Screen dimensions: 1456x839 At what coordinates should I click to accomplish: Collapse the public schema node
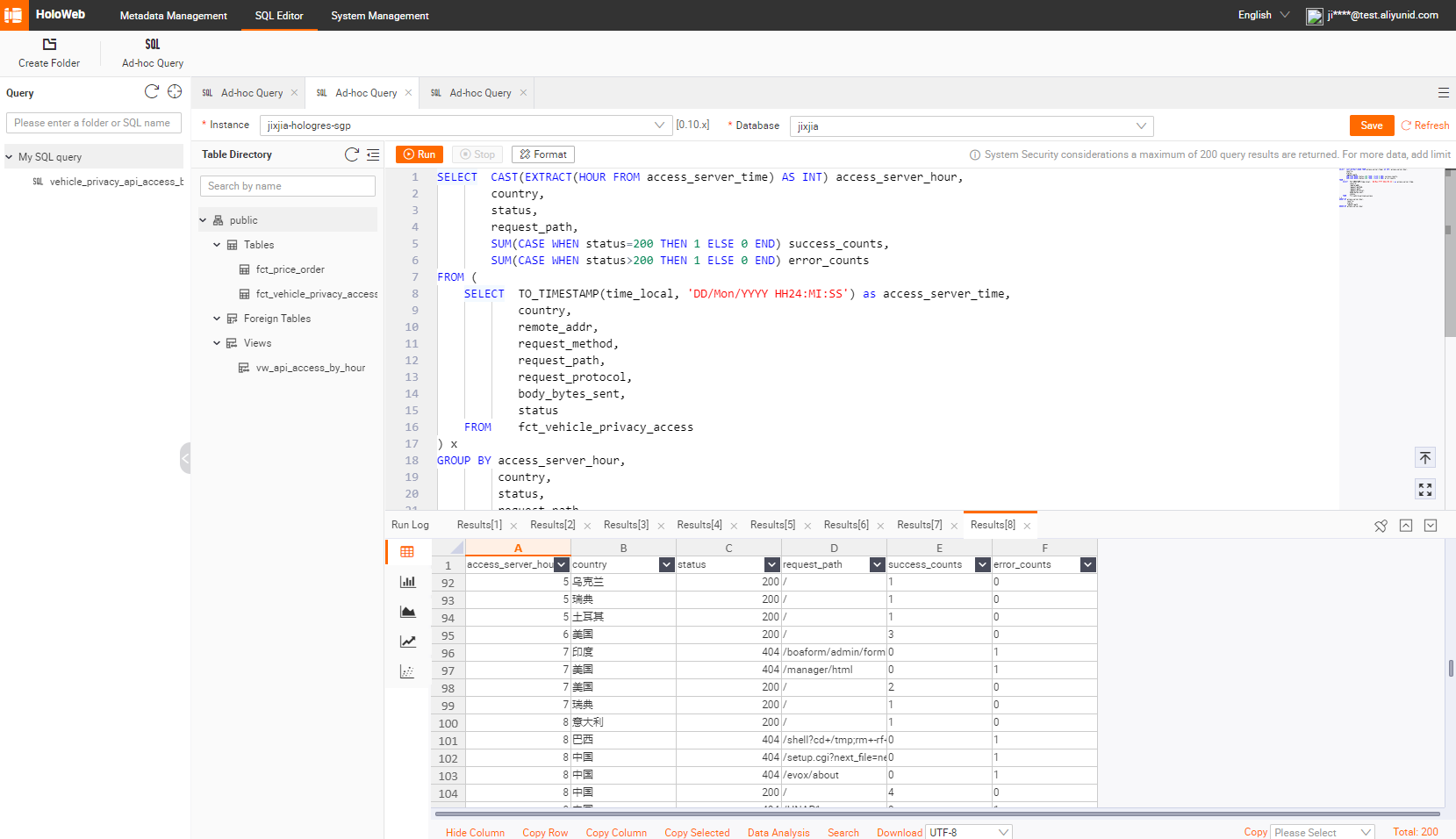[203, 220]
